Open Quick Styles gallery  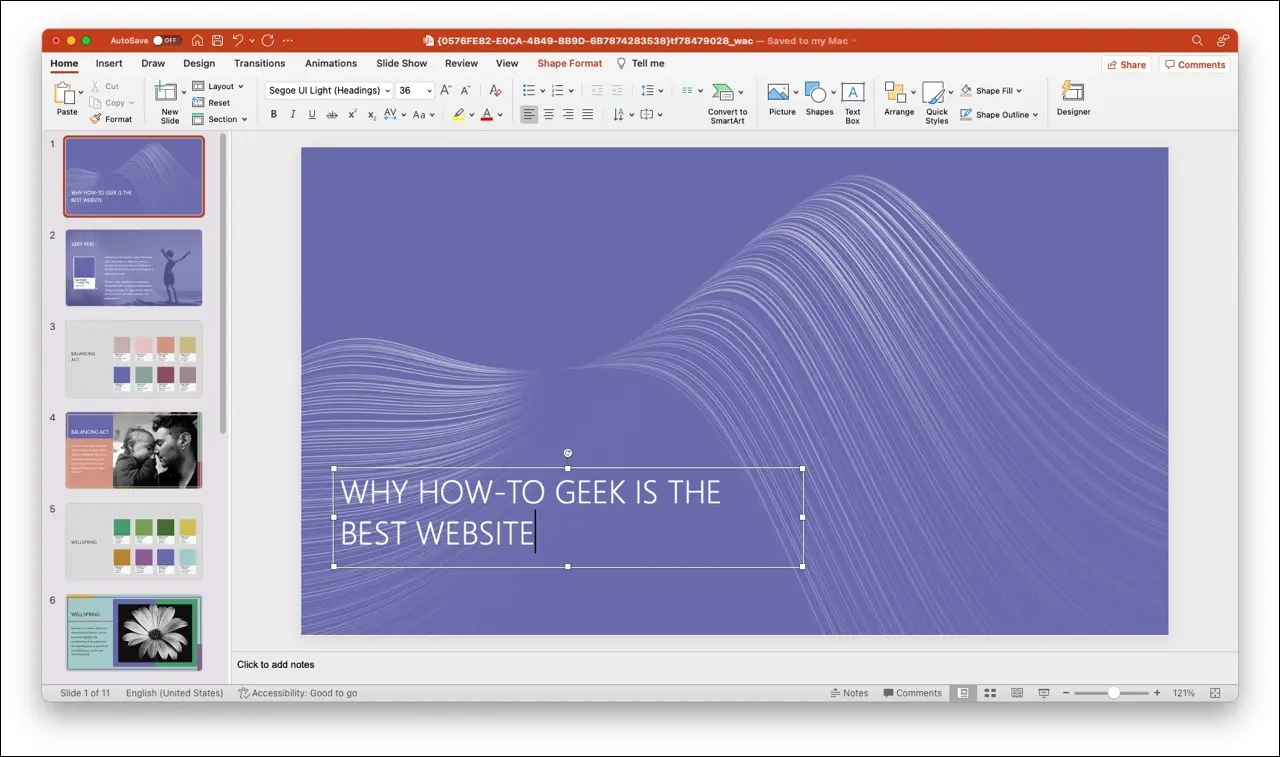coord(936,103)
